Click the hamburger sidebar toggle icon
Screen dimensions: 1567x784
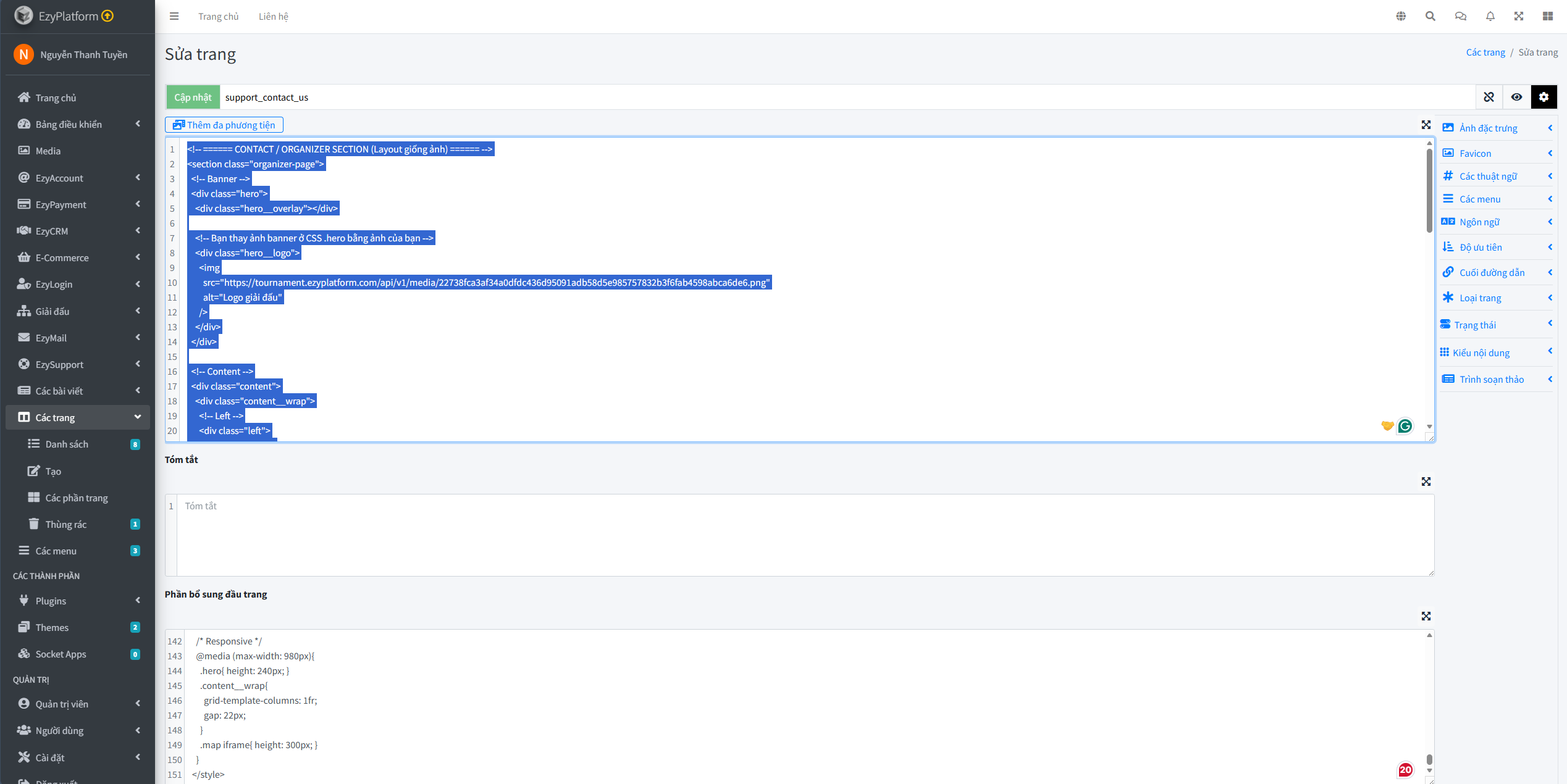click(174, 16)
